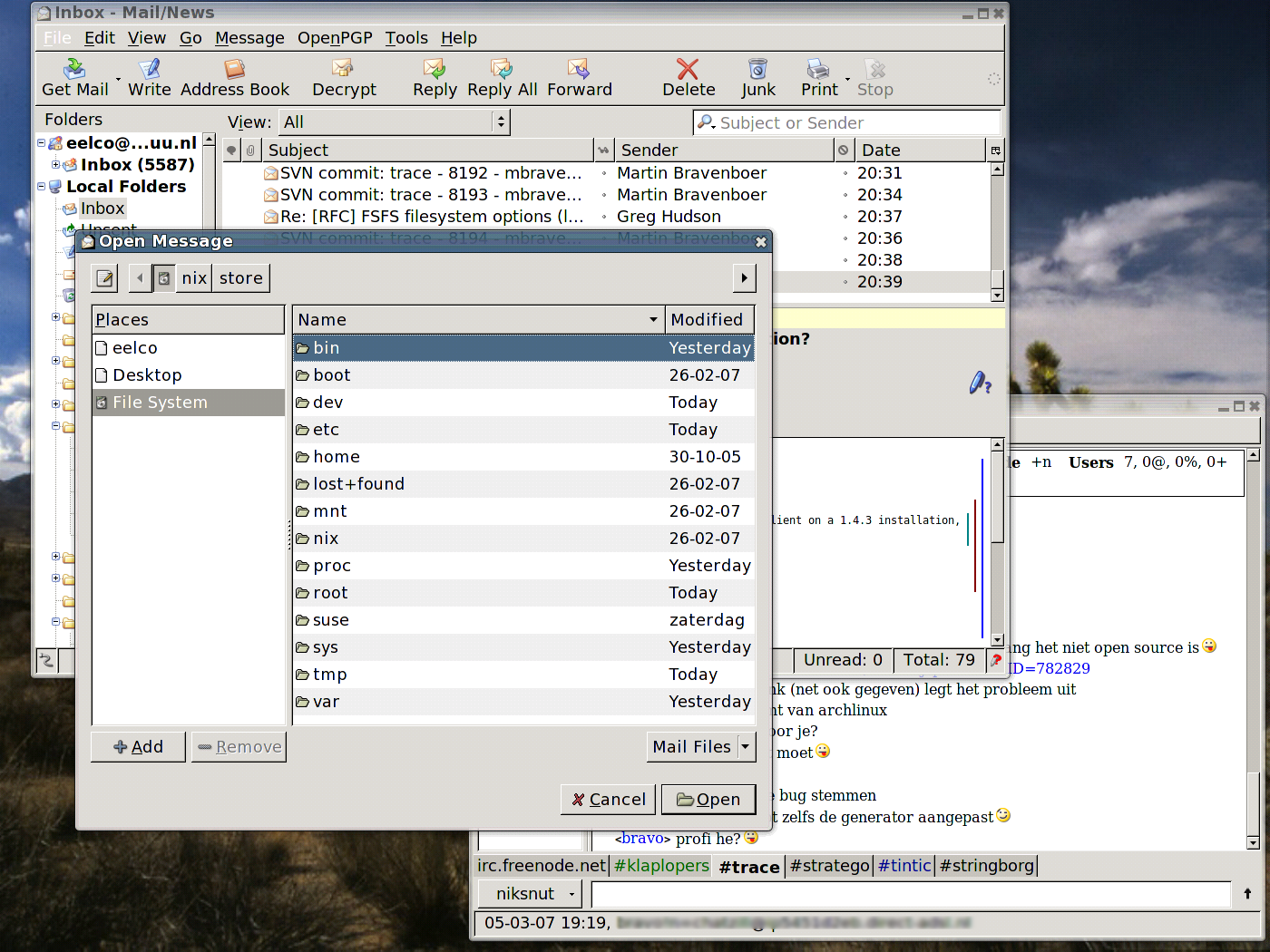
Task: Toggle the thread column header in message list
Action: 232,151
